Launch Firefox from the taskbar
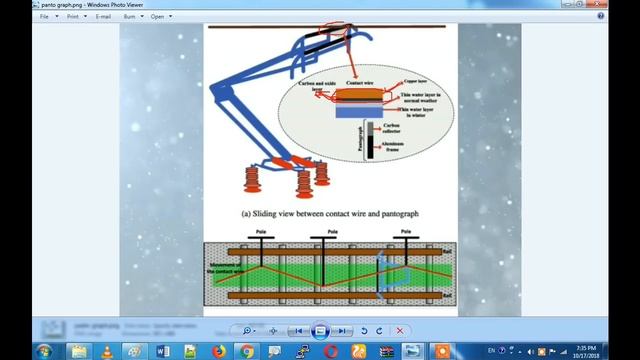The image size is (640, 360). pyautogui.click(x=219, y=351)
